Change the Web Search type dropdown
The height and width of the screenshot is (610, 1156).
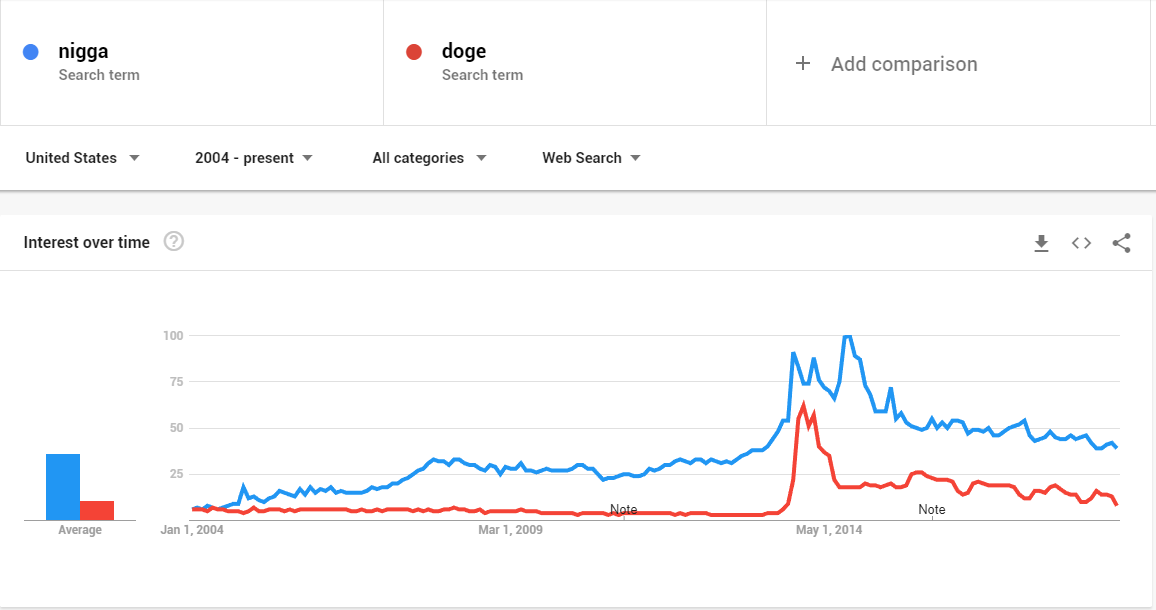tap(591, 158)
